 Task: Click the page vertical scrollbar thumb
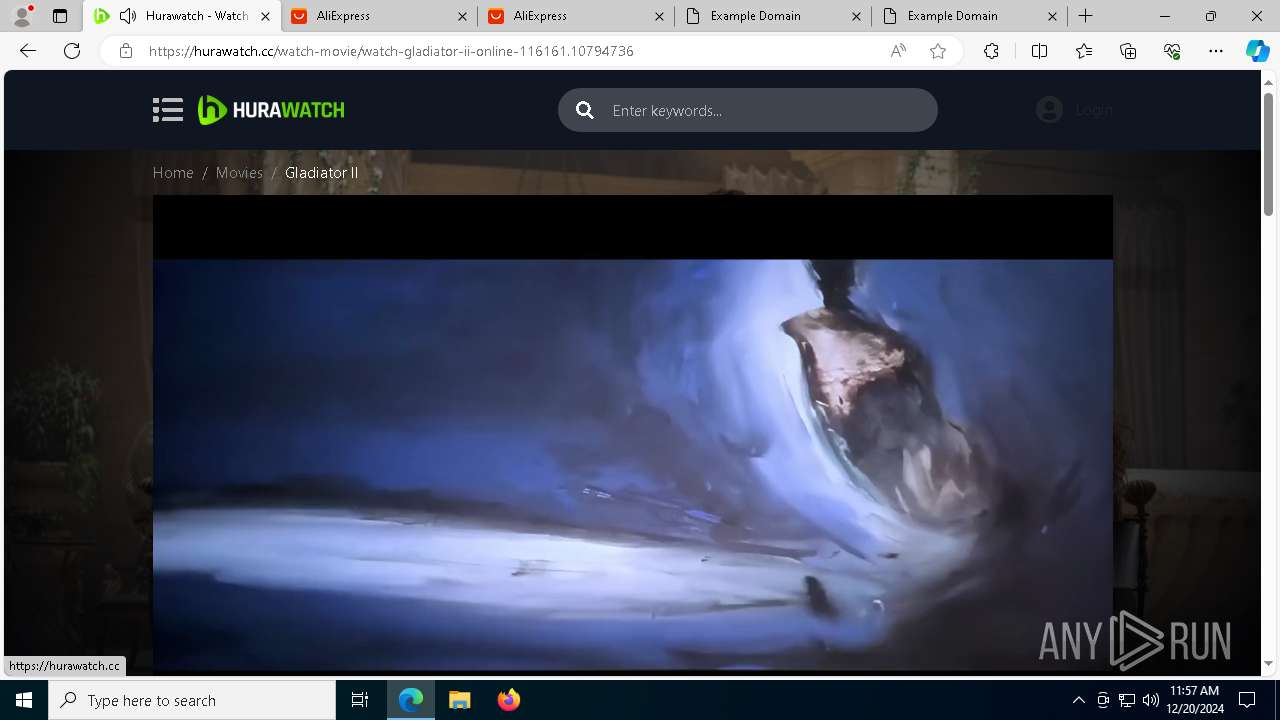point(1269,153)
